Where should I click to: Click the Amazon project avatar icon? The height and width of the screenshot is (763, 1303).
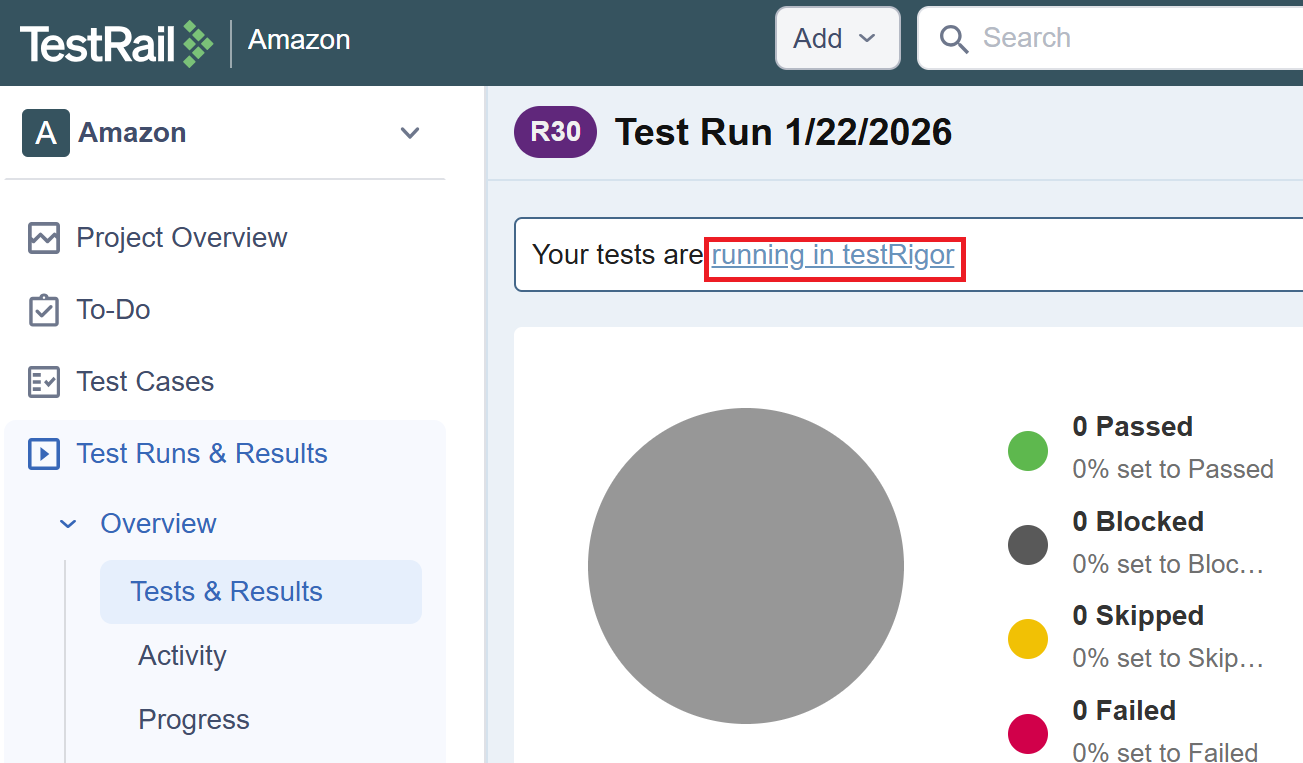click(46, 133)
